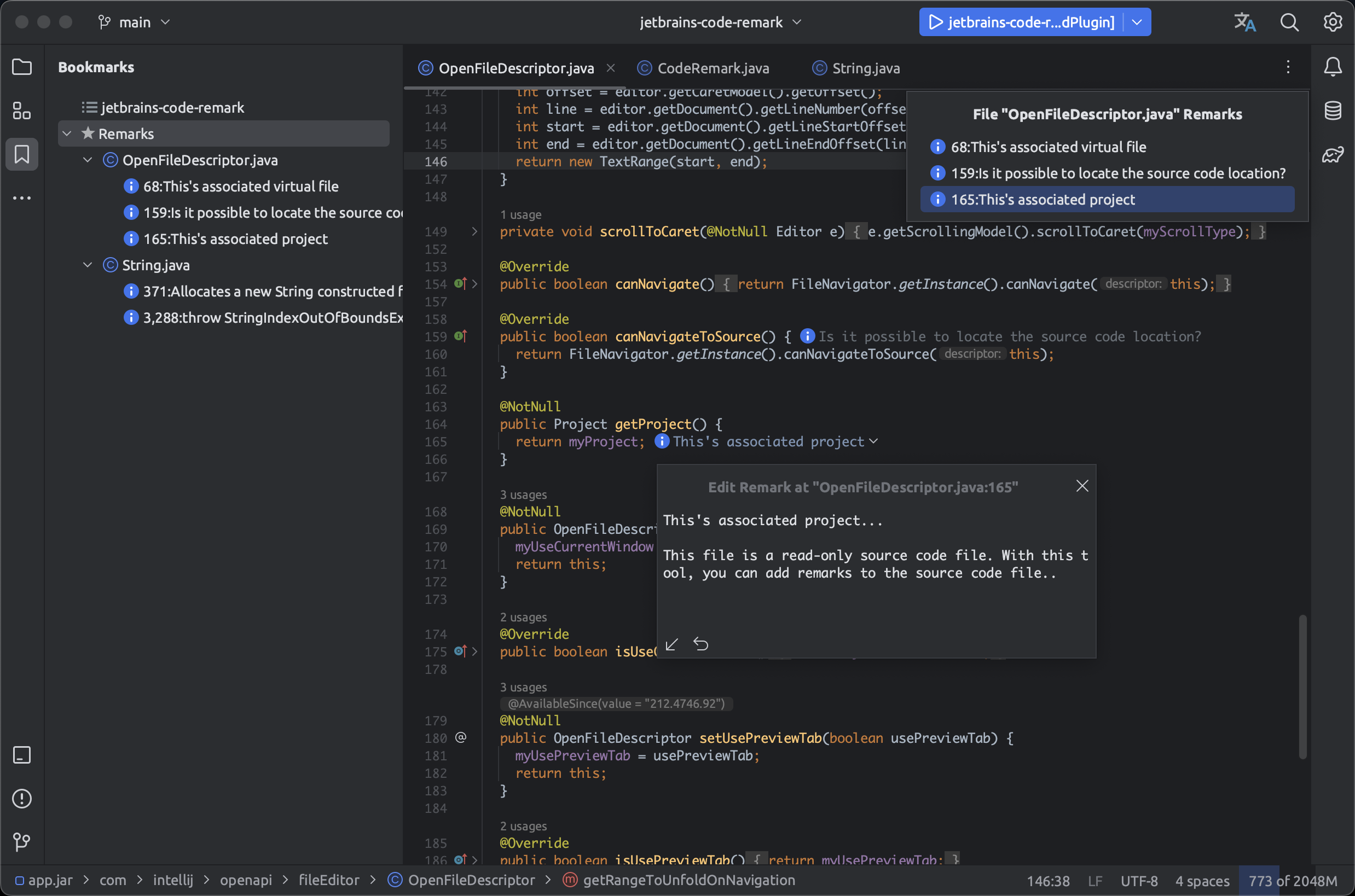Run the jetbrains-code-remark plugin configuration
Viewport: 1355px width, 896px height.
point(936,22)
